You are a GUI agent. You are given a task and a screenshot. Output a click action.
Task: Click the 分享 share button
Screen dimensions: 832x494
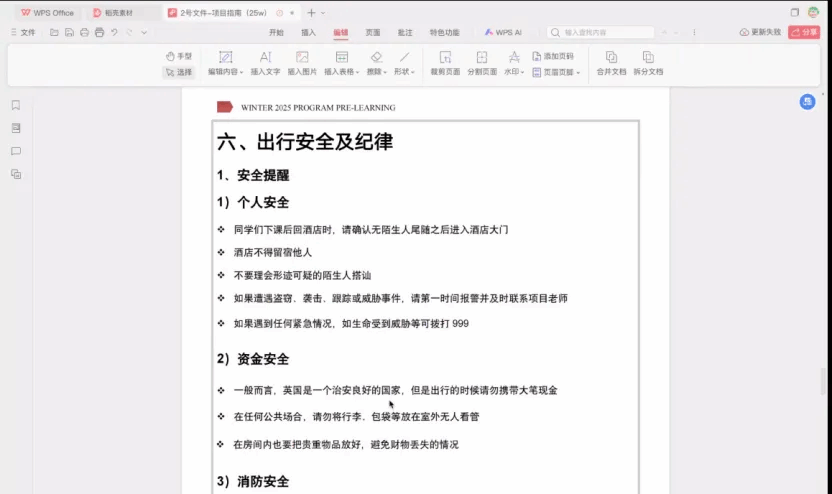coord(803,32)
